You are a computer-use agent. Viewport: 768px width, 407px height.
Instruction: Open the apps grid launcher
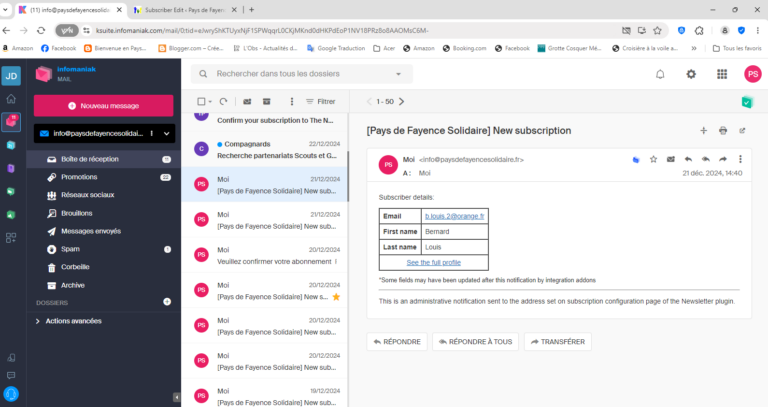[x=721, y=74]
